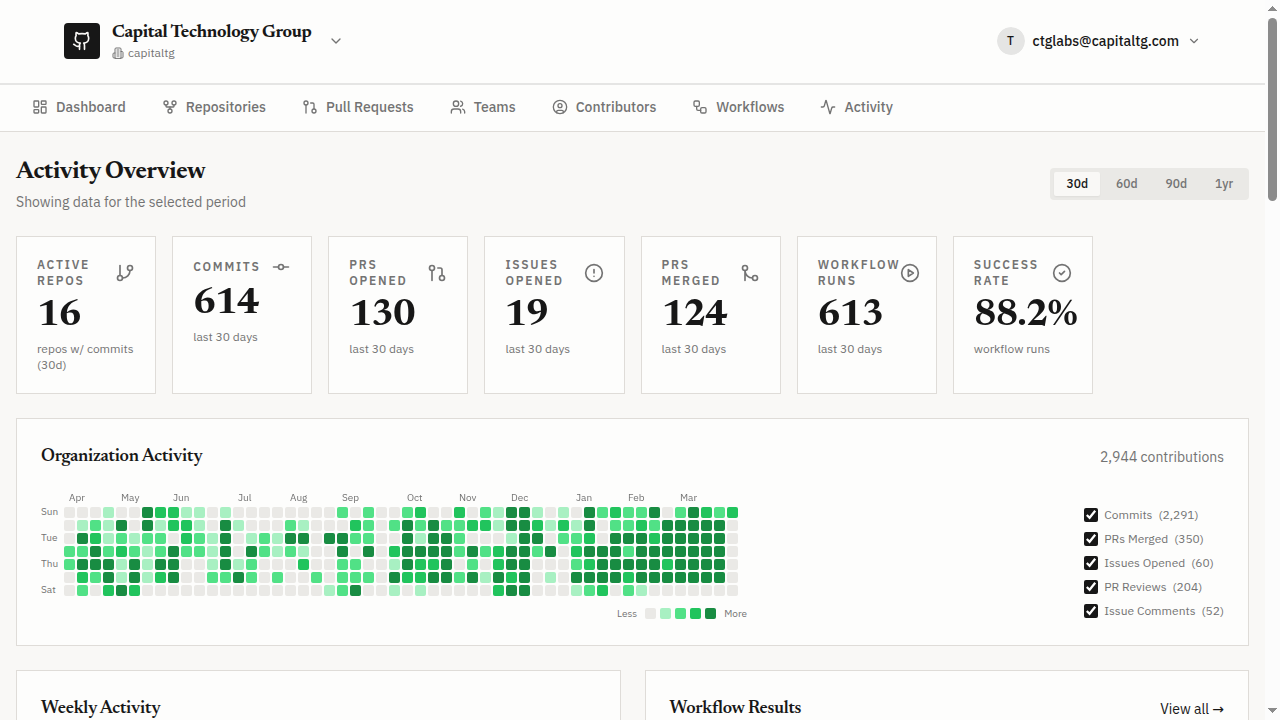
Task: Uncheck the PRs Merged (350) checkbox
Action: (x=1091, y=539)
